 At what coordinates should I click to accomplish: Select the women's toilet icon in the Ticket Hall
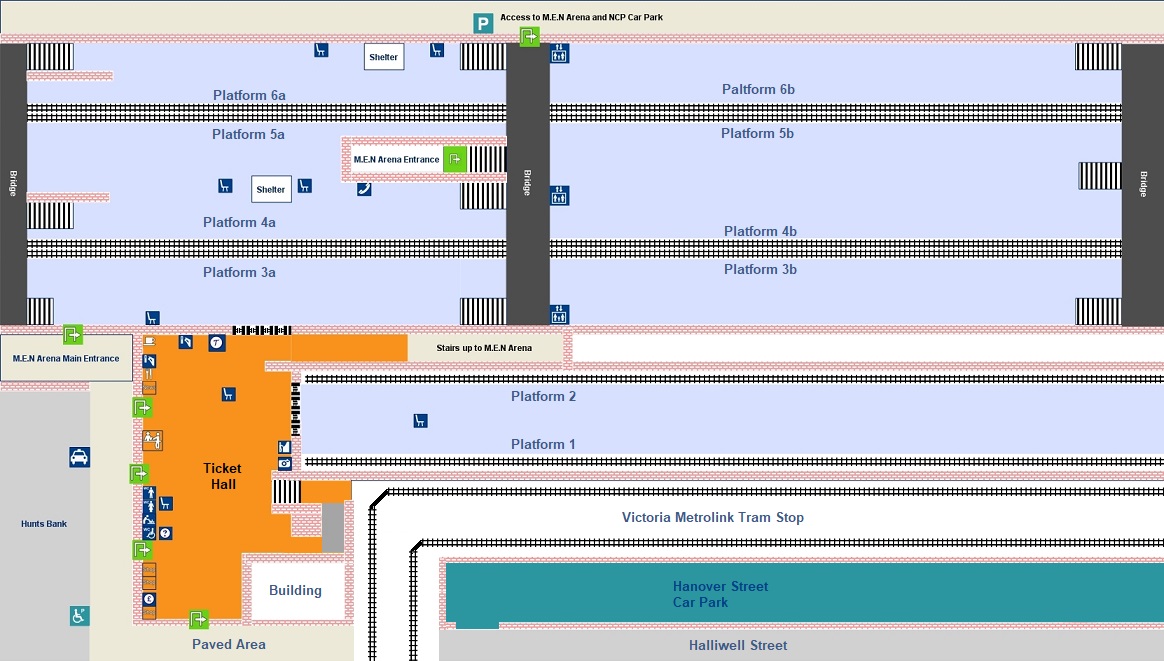(x=150, y=505)
